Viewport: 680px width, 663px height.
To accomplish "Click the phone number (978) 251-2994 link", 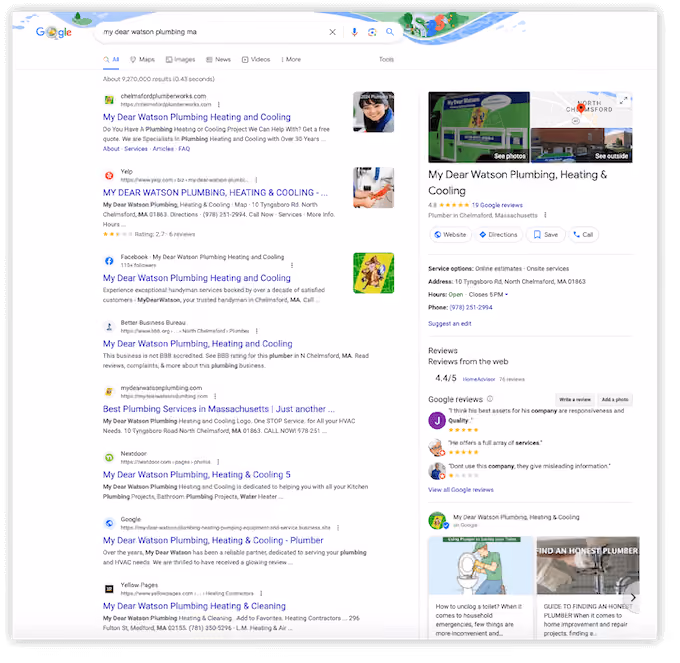I will click(x=471, y=307).
